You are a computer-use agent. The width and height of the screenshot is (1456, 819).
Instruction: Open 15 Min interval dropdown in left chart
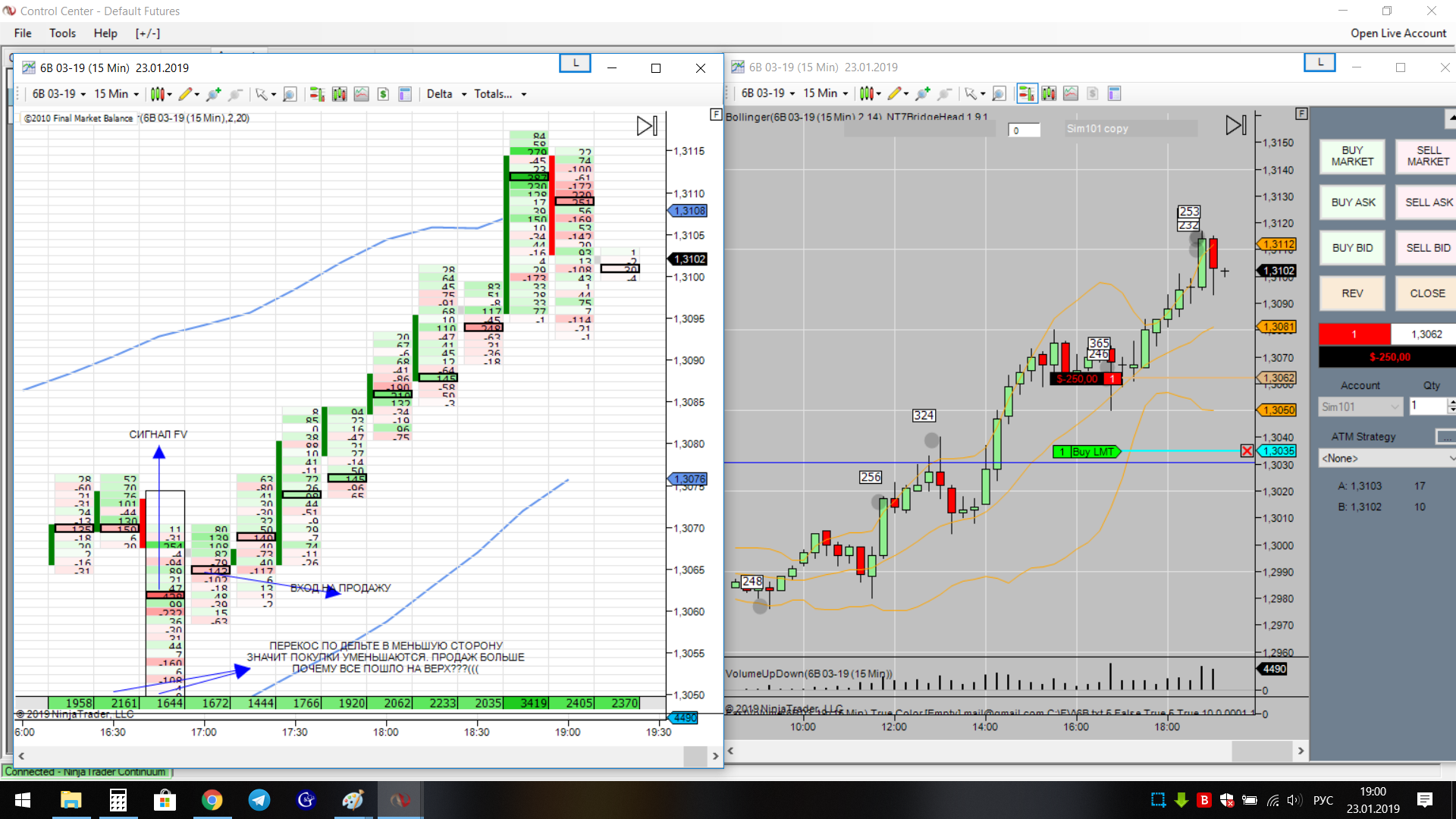tap(116, 94)
